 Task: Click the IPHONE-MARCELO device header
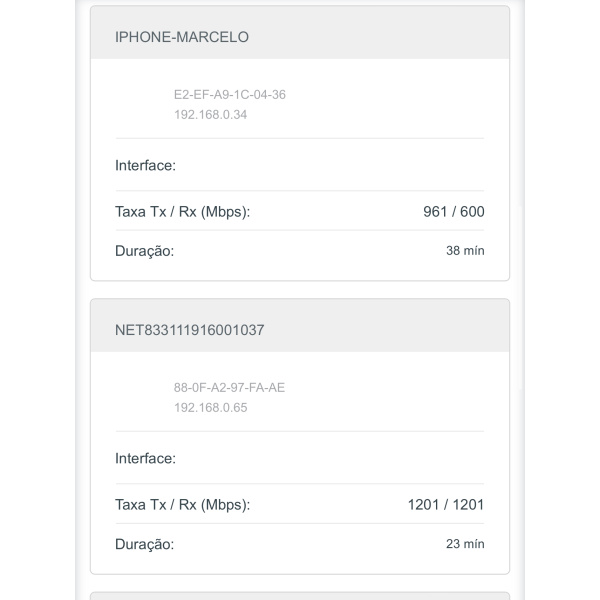point(182,37)
